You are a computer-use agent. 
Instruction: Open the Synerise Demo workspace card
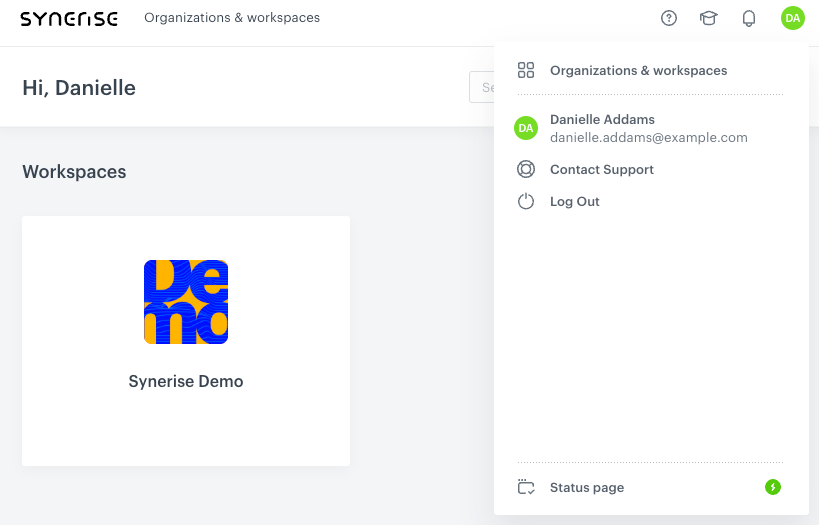pyautogui.click(x=186, y=341)
